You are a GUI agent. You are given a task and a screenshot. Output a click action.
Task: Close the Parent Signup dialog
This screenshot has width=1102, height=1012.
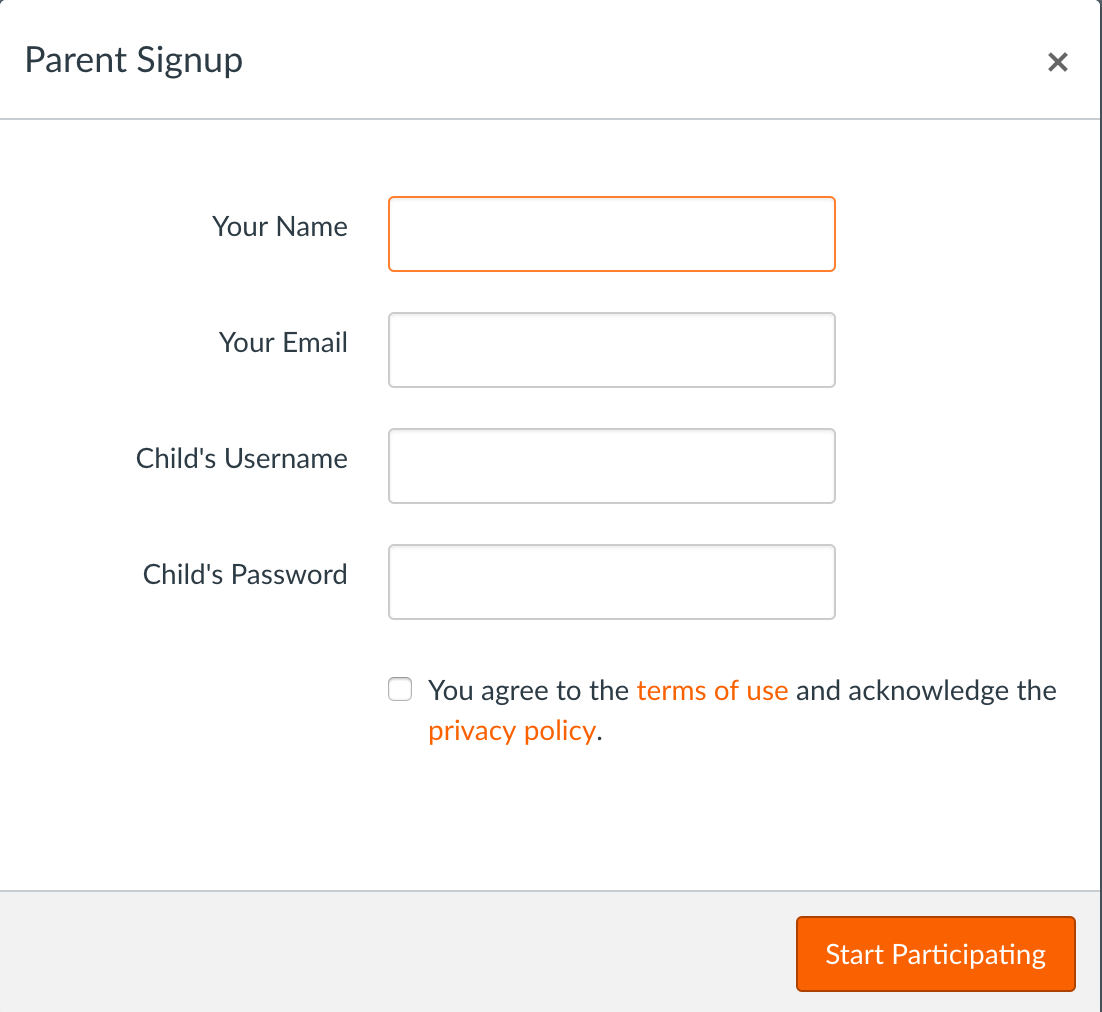1057,62
